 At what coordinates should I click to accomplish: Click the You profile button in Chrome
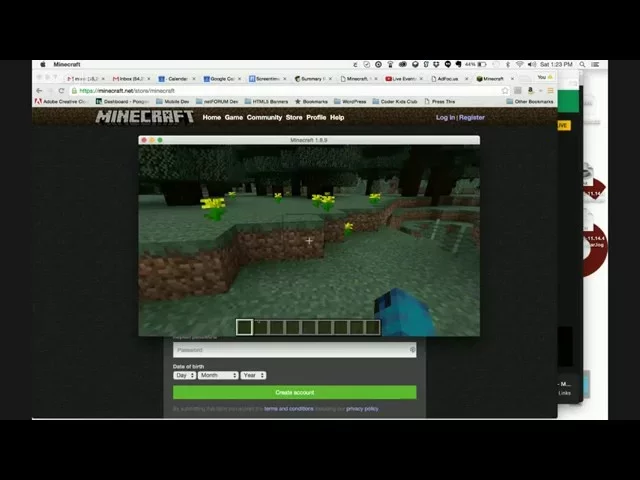544,77
